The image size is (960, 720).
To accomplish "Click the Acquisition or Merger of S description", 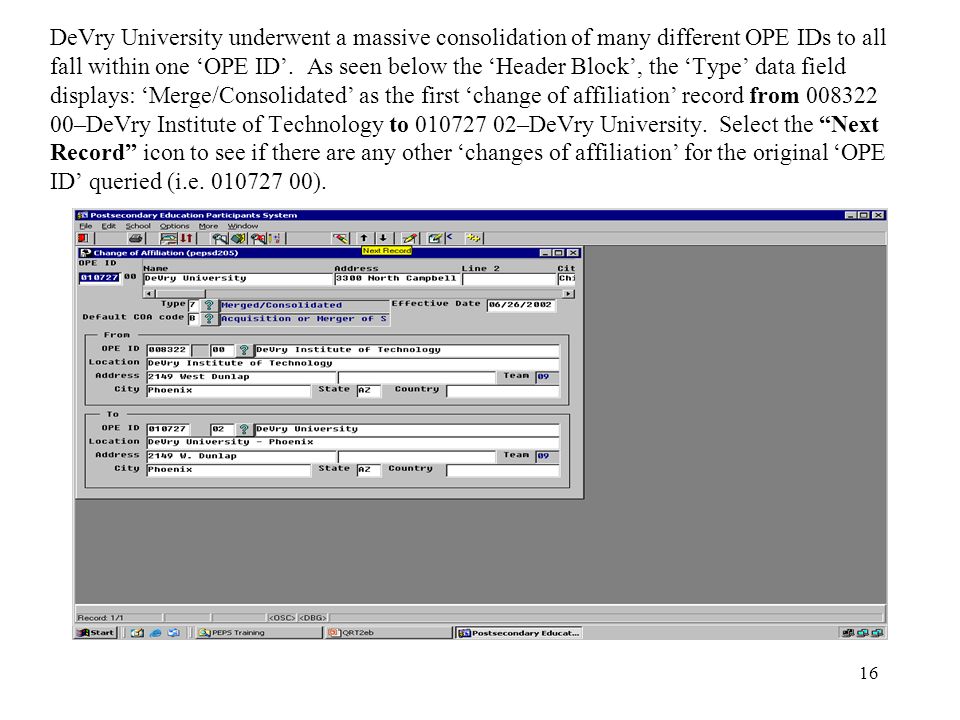I will coord(304,318).
